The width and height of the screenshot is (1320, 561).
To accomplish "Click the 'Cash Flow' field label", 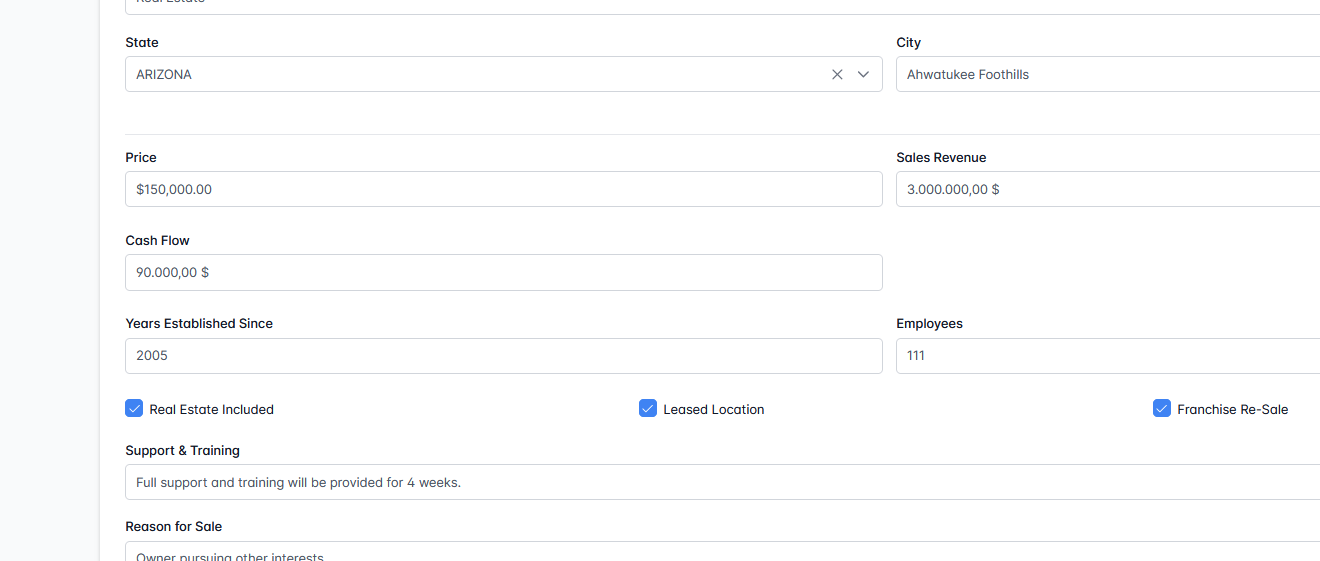I will 157,240.
